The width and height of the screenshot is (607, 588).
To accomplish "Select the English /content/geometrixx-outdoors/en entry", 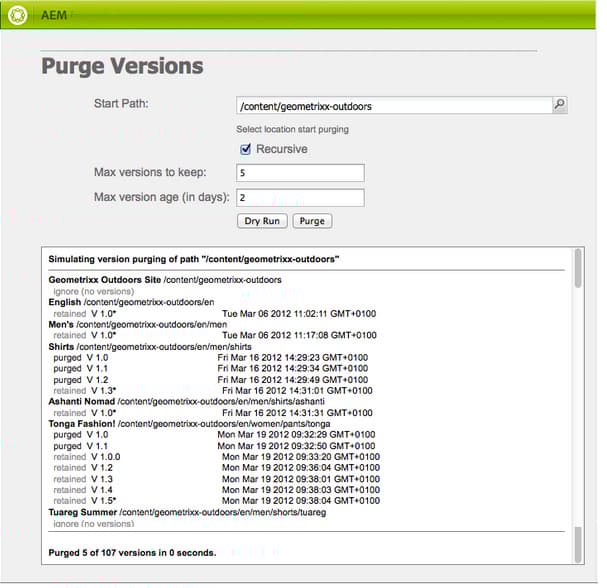I will [x=131, y=302].
